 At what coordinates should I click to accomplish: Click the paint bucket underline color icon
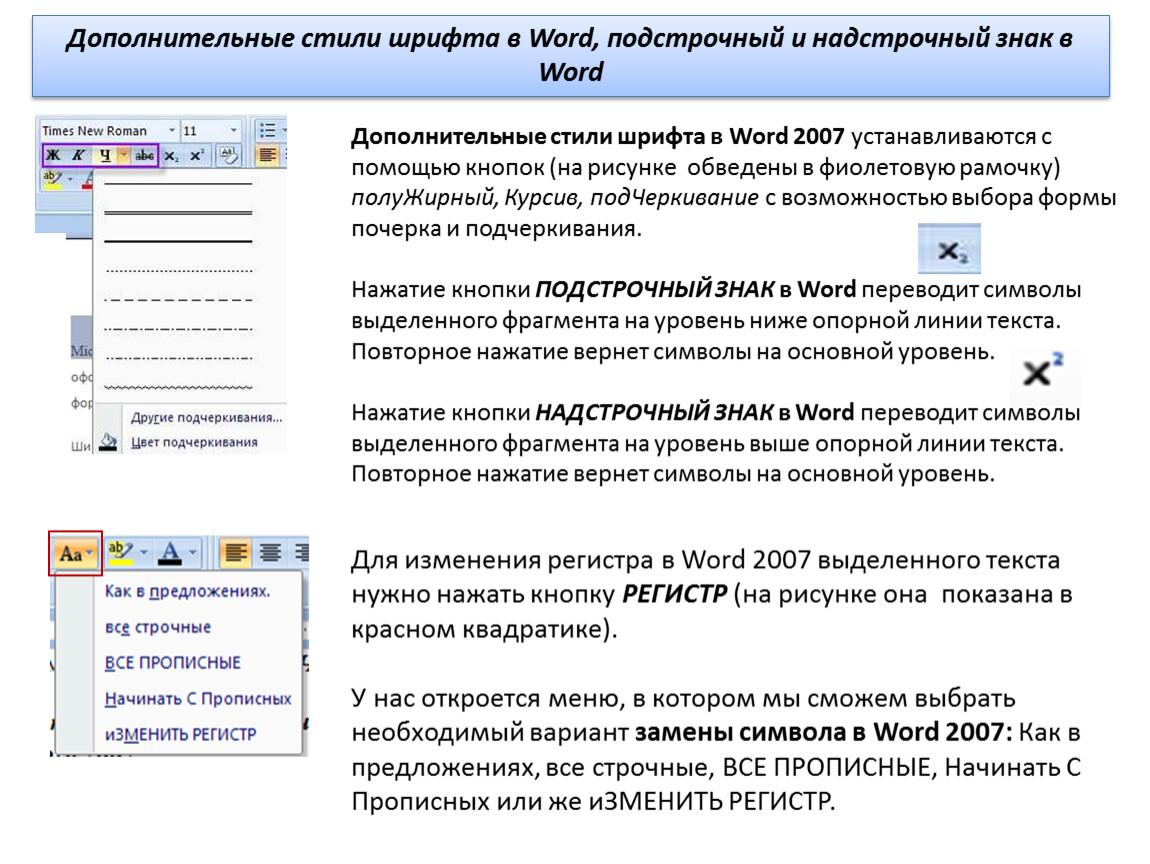[x=109, y=442]
